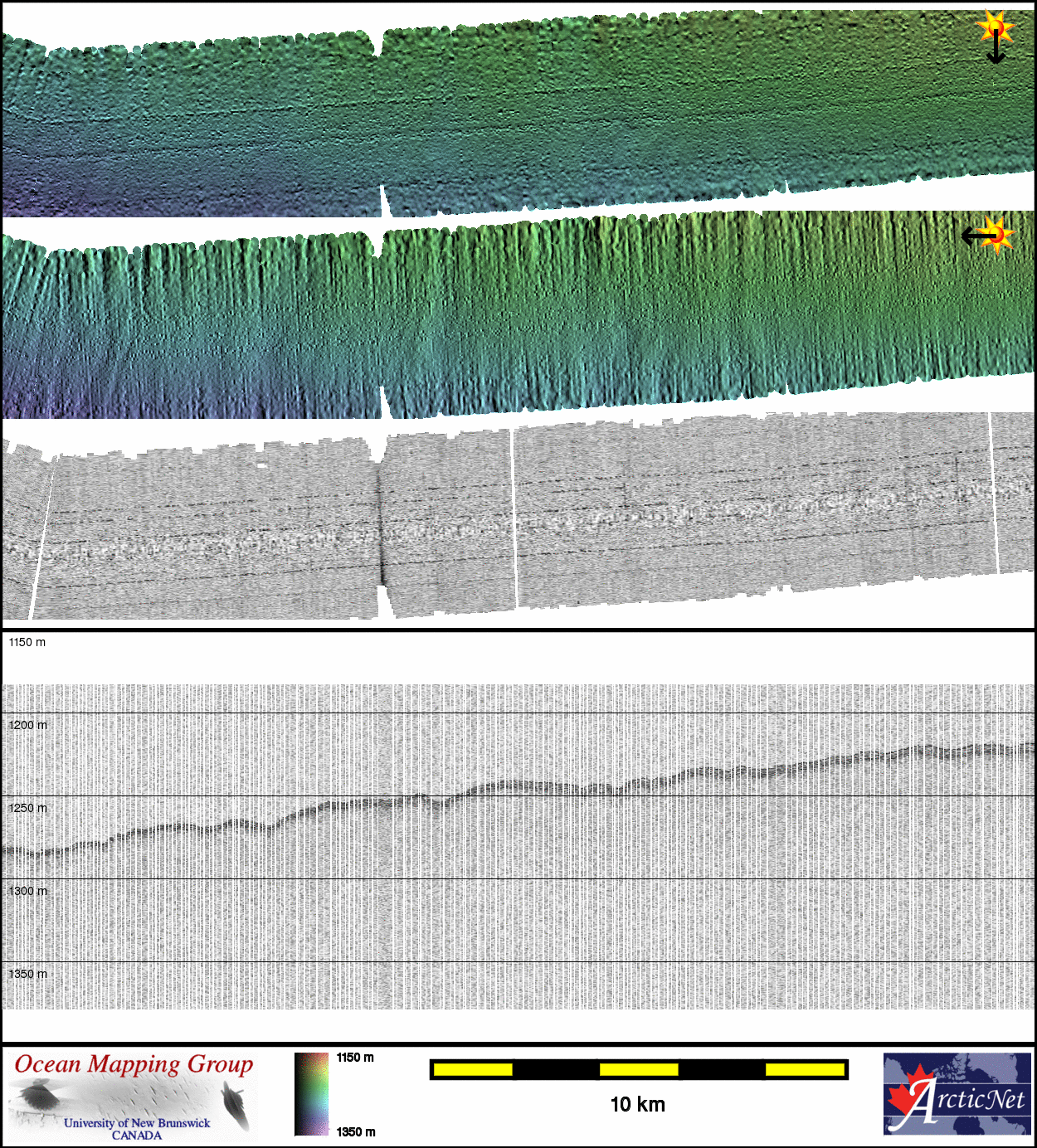The width and height of the screenshot is (1037, 1148).
Task: Click the dark seabed trace in profile
Action: (514, 784)
